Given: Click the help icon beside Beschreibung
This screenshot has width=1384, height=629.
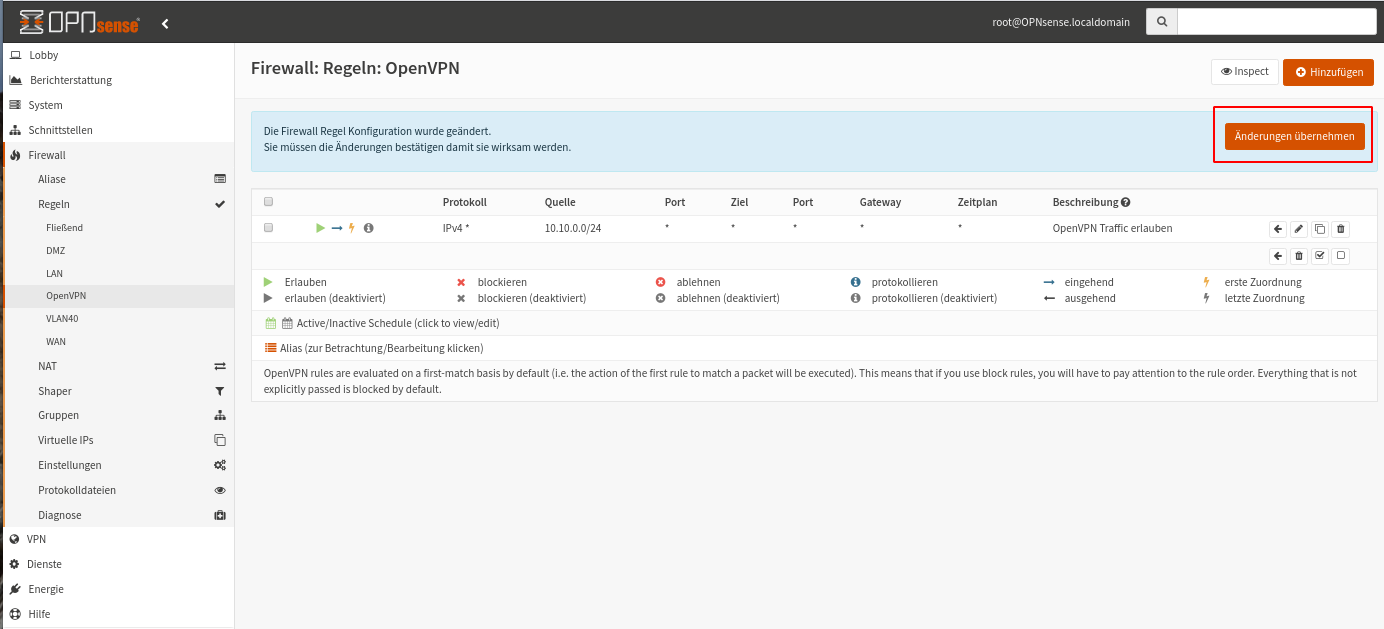Looking at the screenshot, I should [x=1126, y=202].
